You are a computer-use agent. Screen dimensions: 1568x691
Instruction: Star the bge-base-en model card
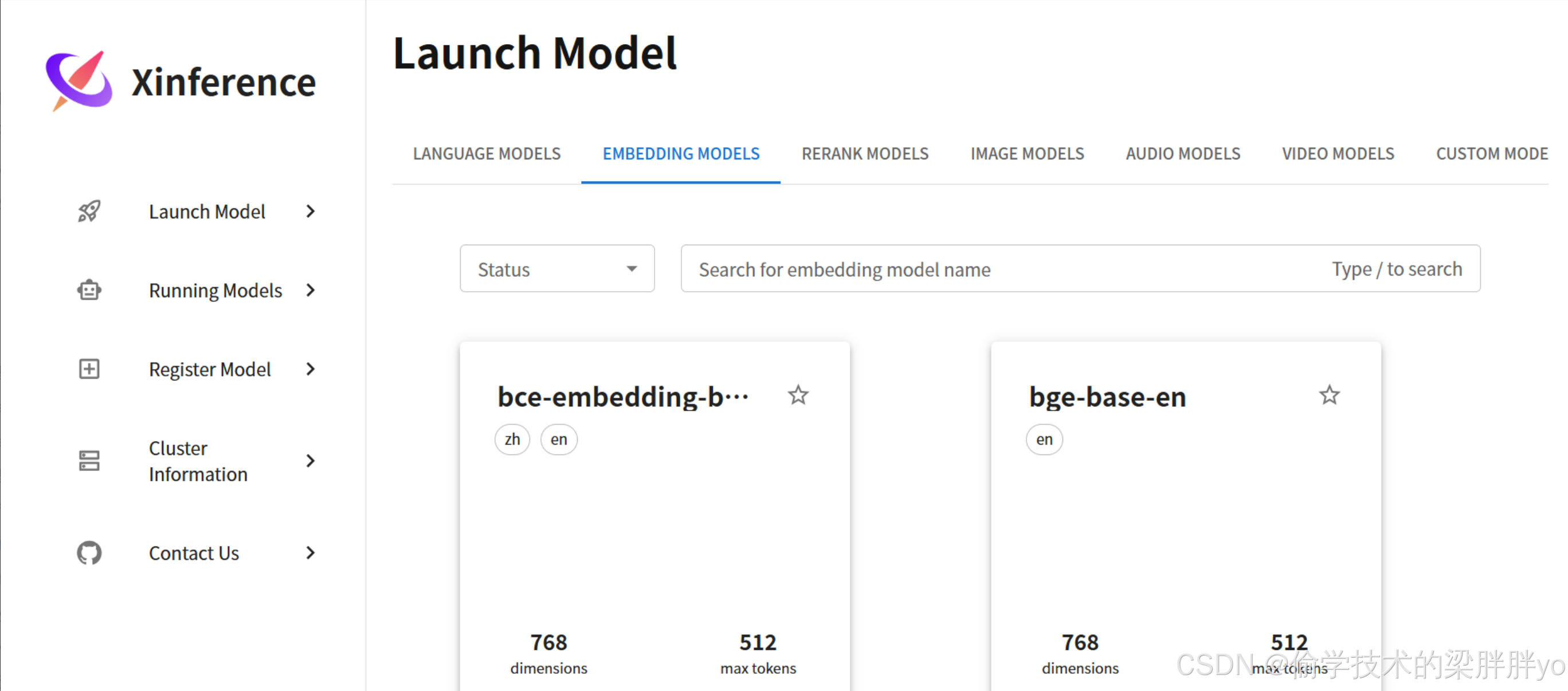click(1330, 395)
